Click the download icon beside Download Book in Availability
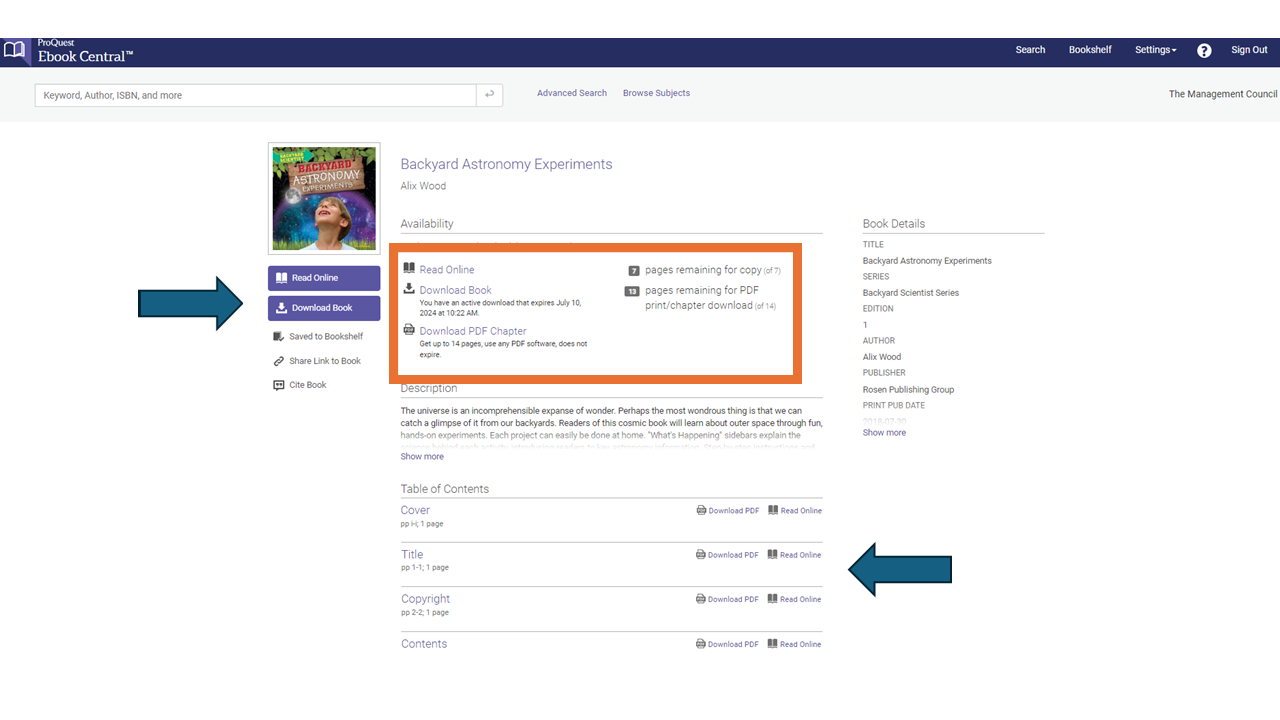Image resolution: width=1280 pixels, height=720 pixels. coord(409,289)
